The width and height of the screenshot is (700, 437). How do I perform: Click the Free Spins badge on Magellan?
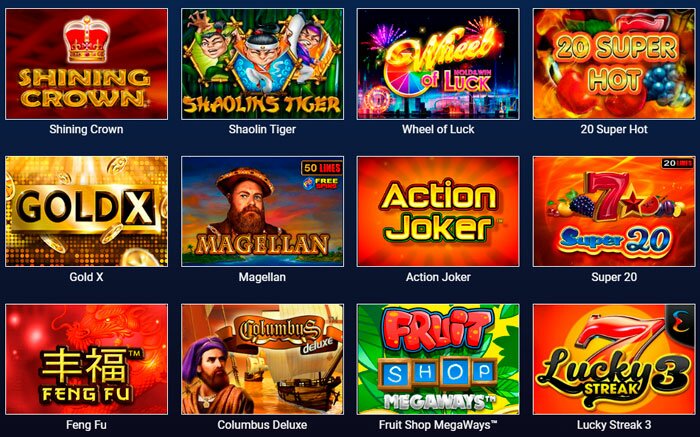322,183
